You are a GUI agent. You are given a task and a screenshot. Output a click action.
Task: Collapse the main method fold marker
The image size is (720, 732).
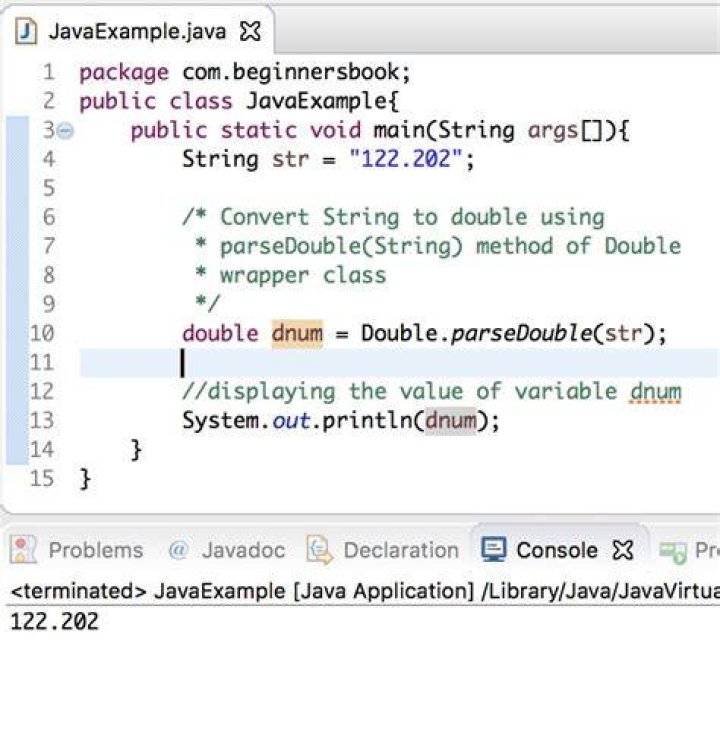(65, 130)
